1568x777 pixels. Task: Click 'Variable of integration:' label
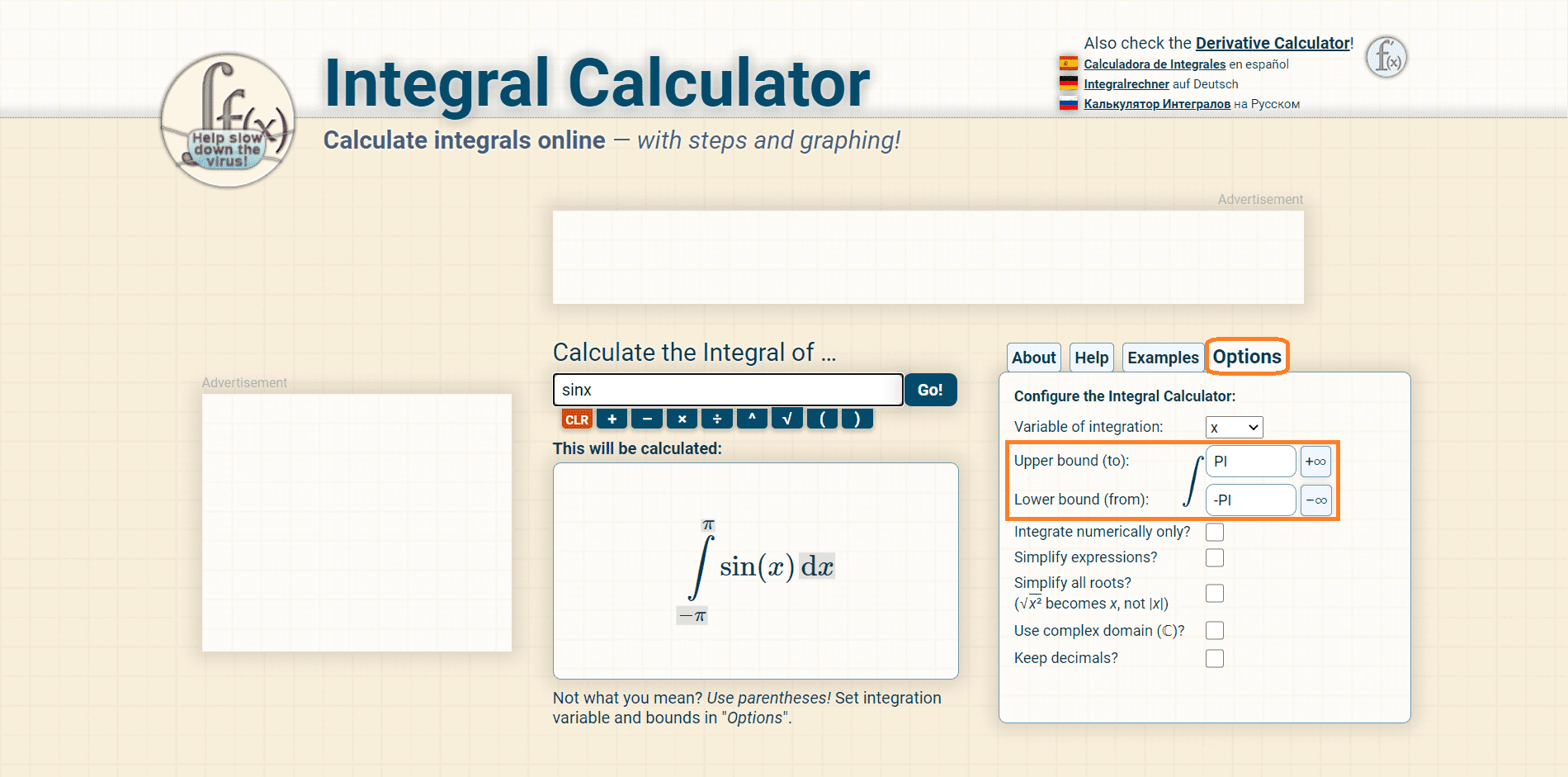tap(1089, 427)
